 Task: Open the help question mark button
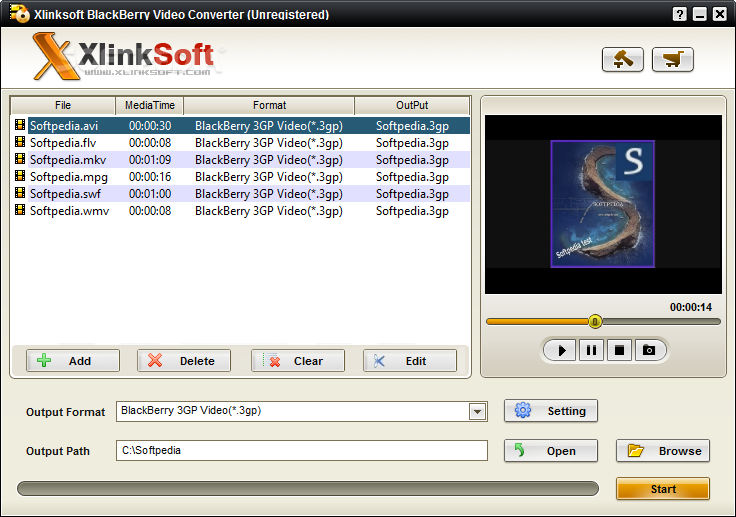(x=679, y=14)
